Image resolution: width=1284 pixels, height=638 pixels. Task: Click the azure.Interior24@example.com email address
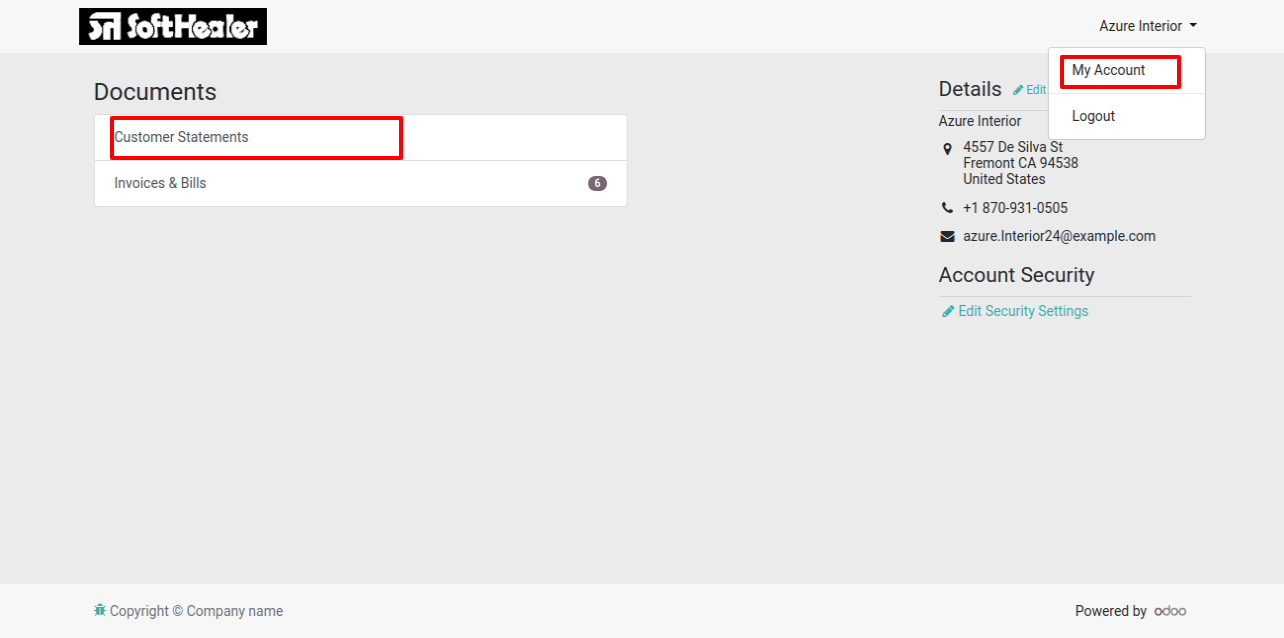(1059, 237)
